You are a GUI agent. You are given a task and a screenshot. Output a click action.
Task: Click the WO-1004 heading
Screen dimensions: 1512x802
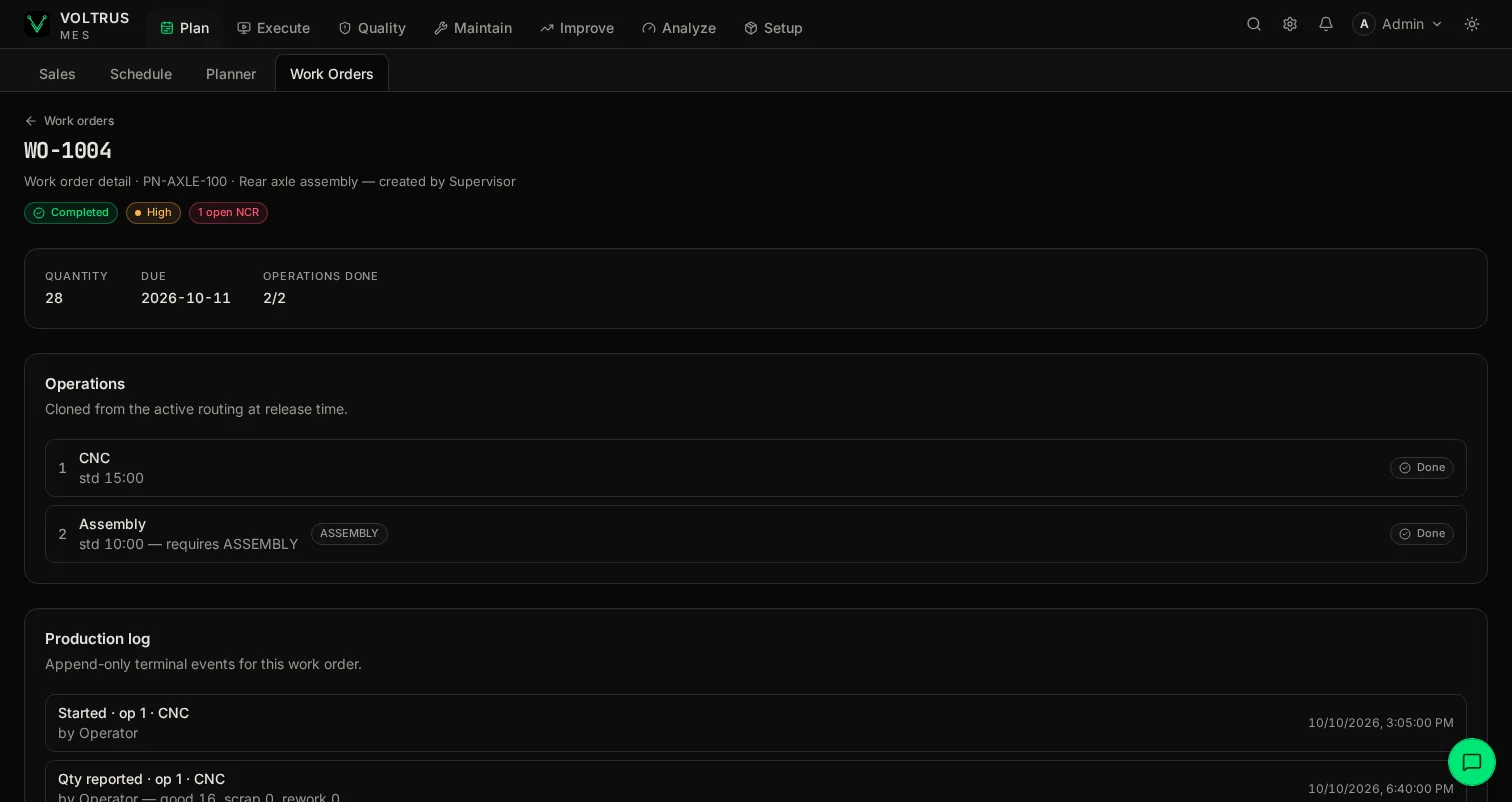(x=68, y=151)
